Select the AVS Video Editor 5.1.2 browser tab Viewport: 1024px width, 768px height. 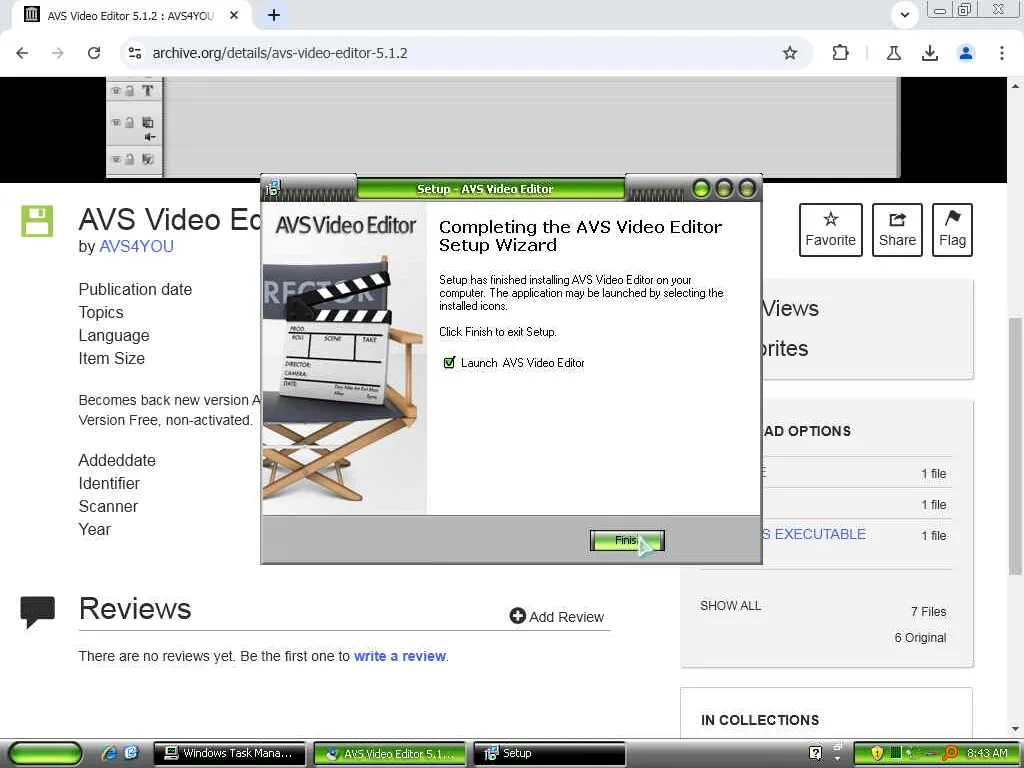click(131, 15)
